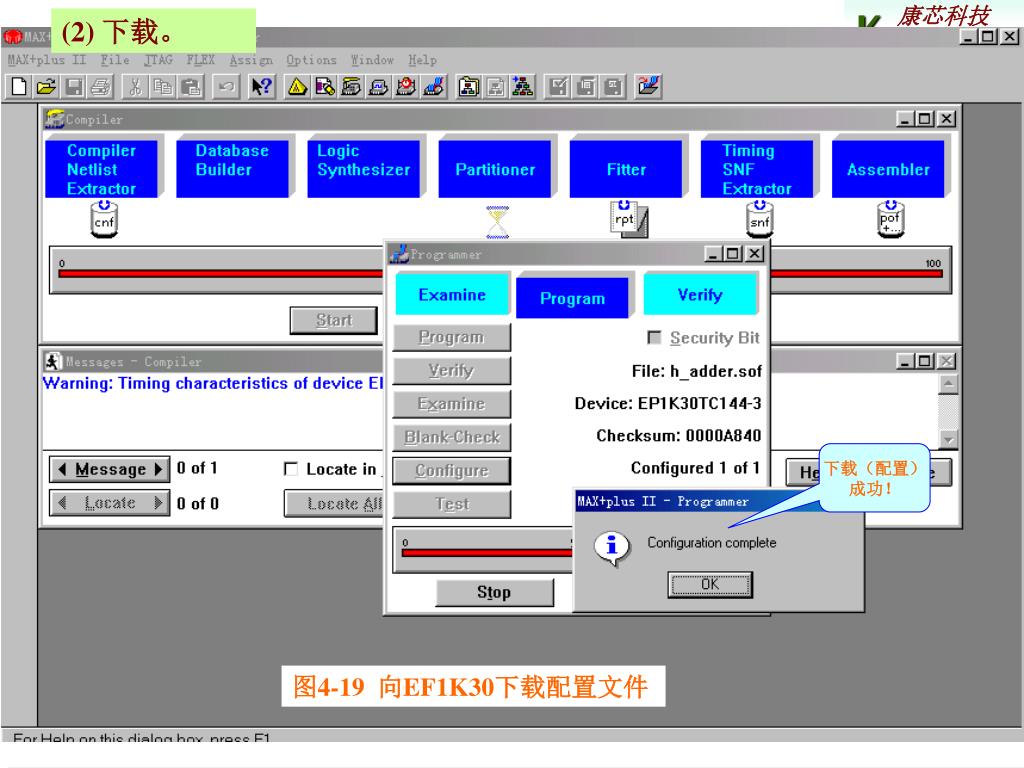Click the Start button in Compiler window

tap(334, 320)
